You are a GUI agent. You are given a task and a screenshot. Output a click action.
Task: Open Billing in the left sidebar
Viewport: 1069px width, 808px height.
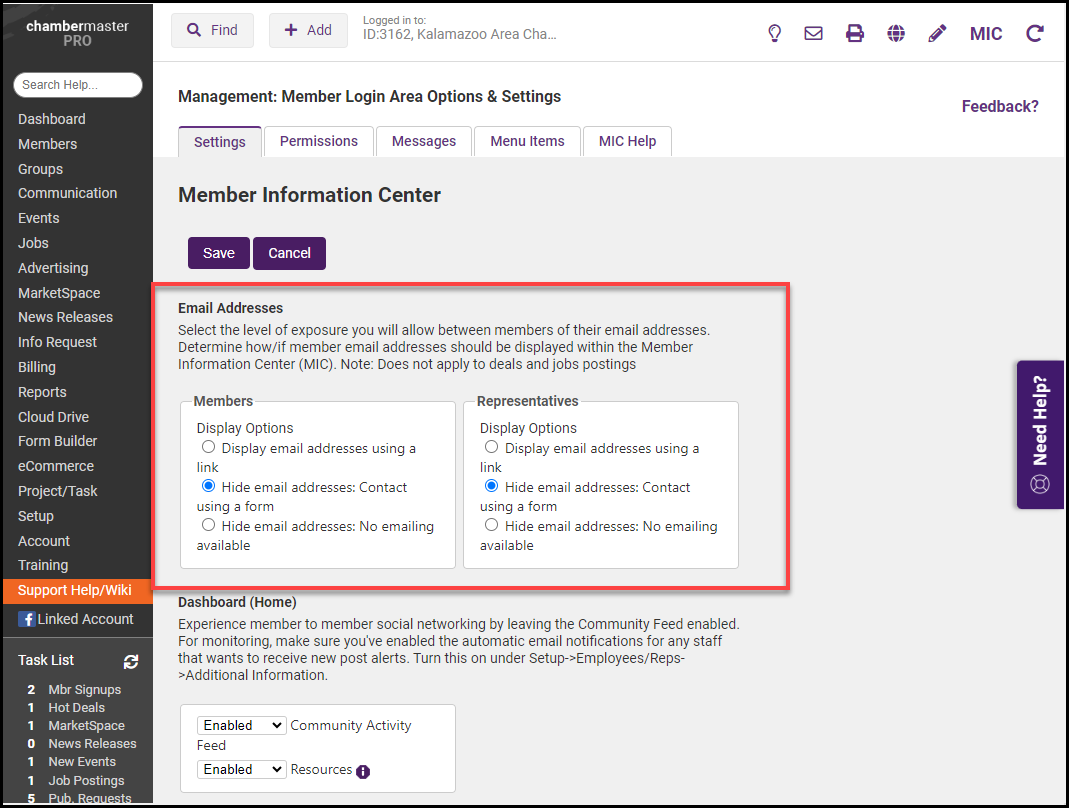[37, 367]
